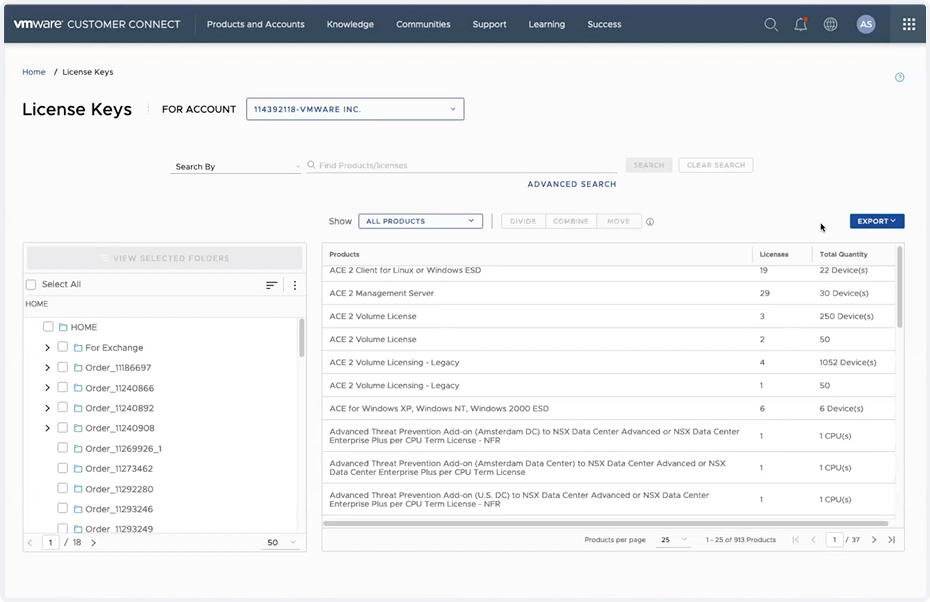This screenshot has height=602, width=930.
Task: Open the Support menu
Action: 489,24
